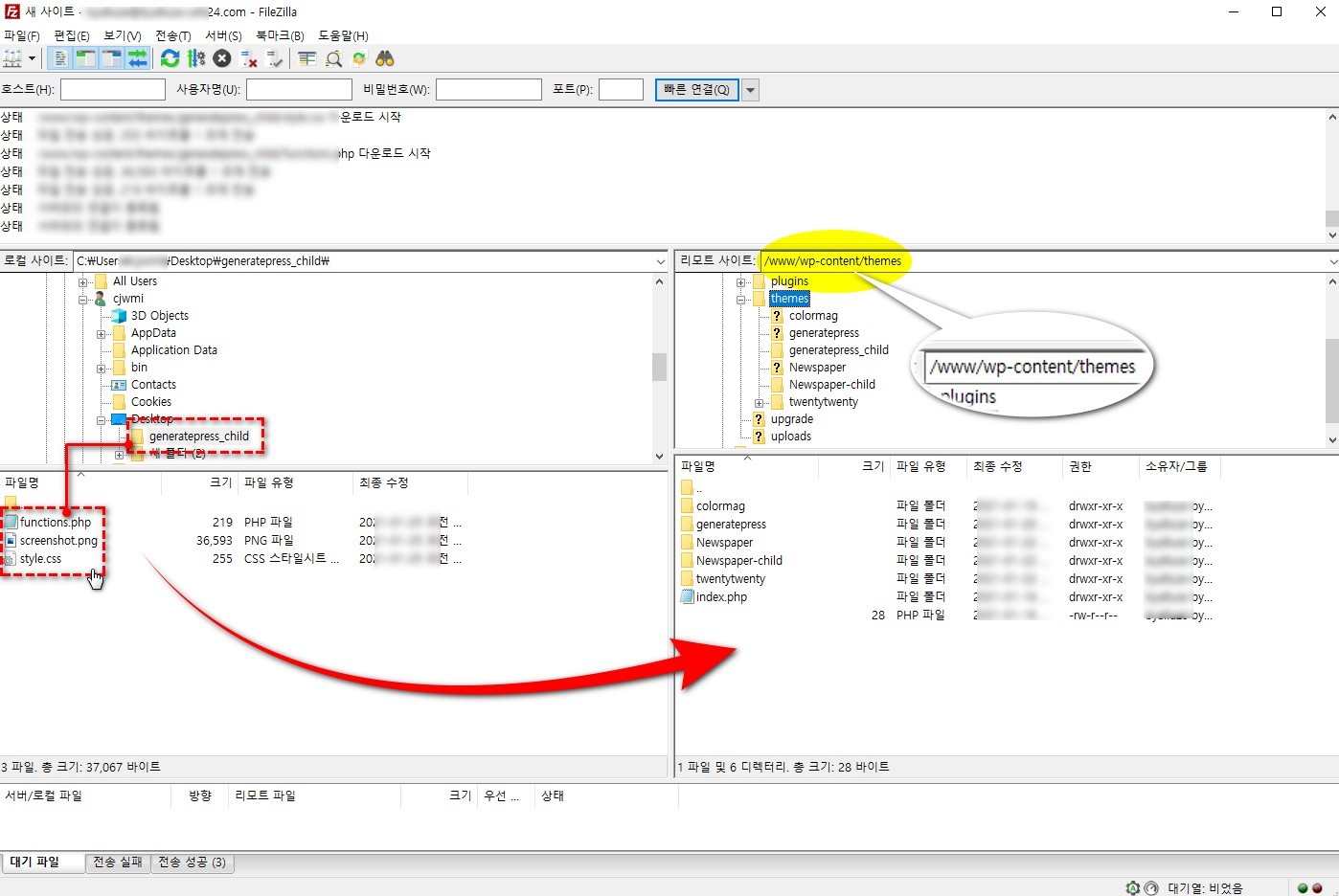Expand the remote plugins folder node
This screenshot has height=896, width=1339.
(x=740, y=281)
